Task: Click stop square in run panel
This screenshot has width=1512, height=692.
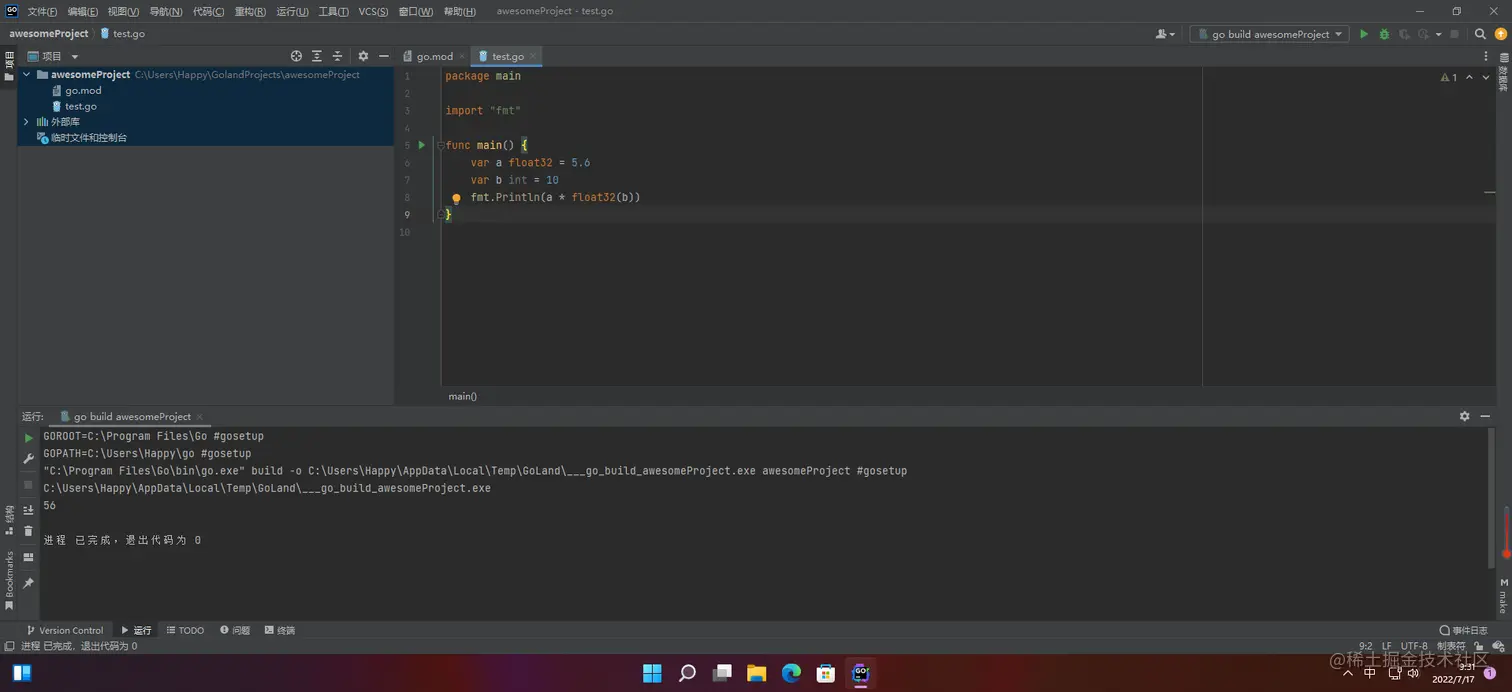Action: click(28, 484)
